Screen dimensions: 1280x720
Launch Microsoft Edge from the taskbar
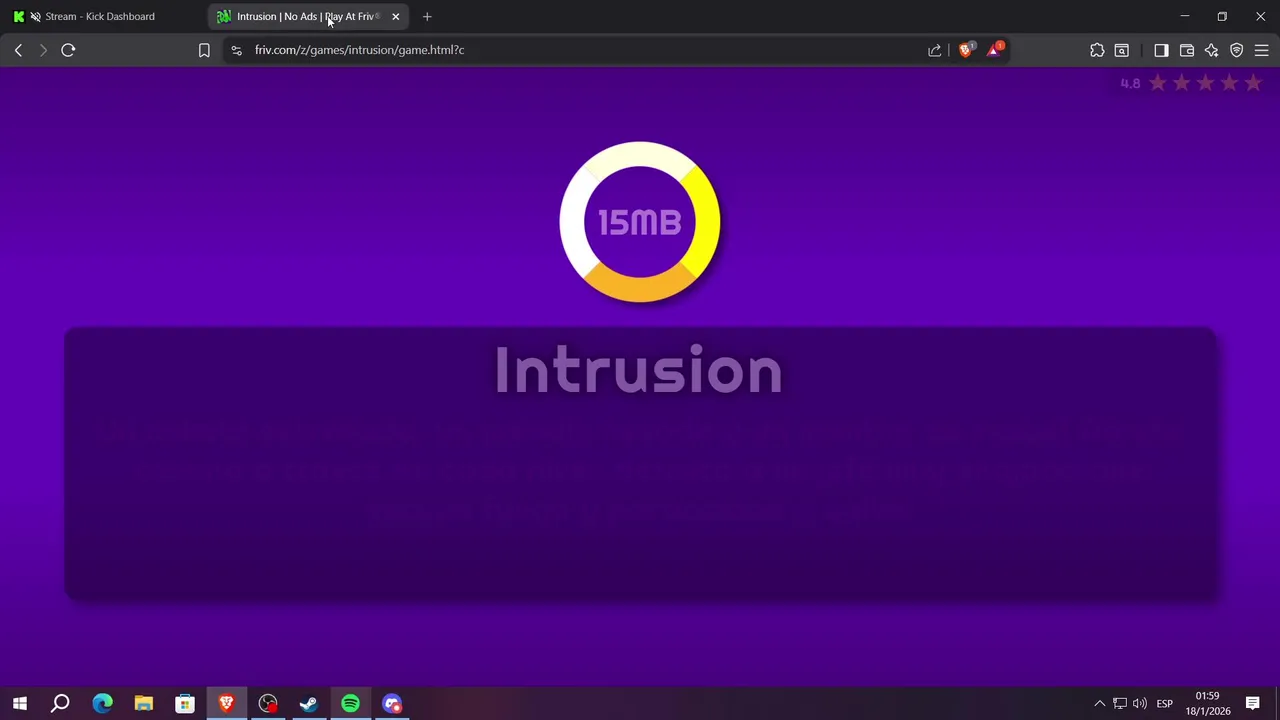(x=102, y=704)
